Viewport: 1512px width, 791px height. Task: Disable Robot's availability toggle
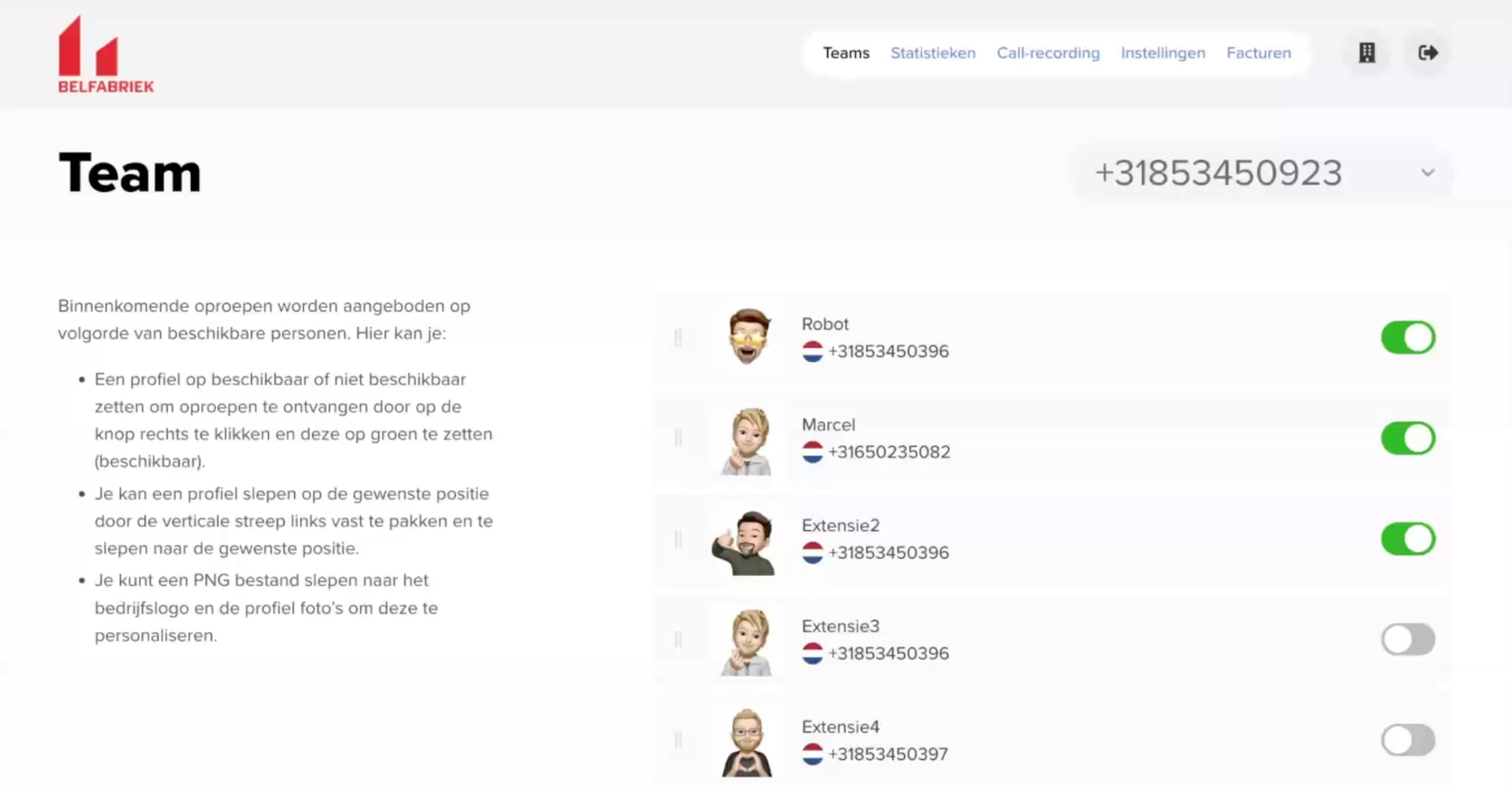[1408, 337]
